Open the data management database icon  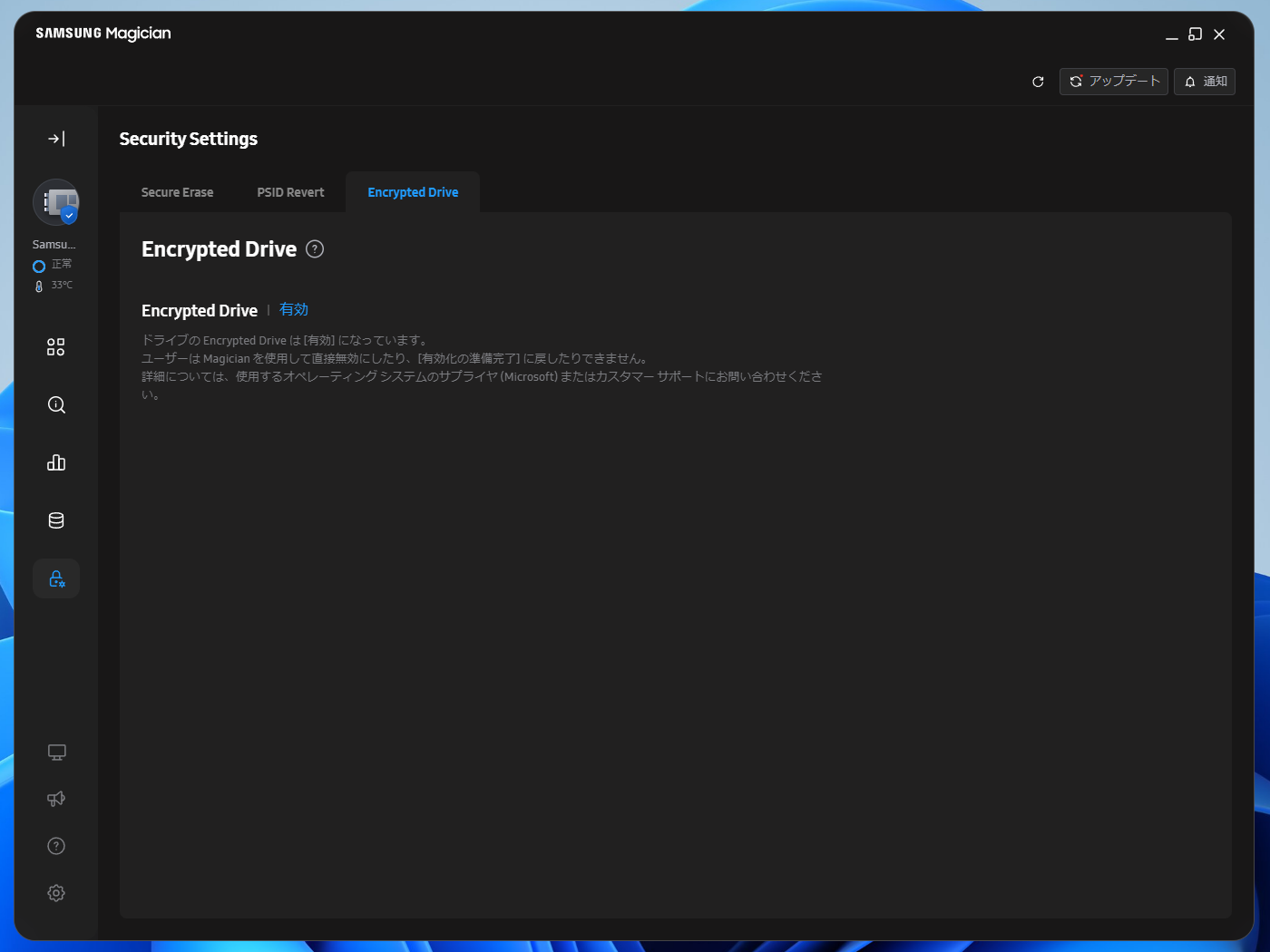click(x=56, y=520)
